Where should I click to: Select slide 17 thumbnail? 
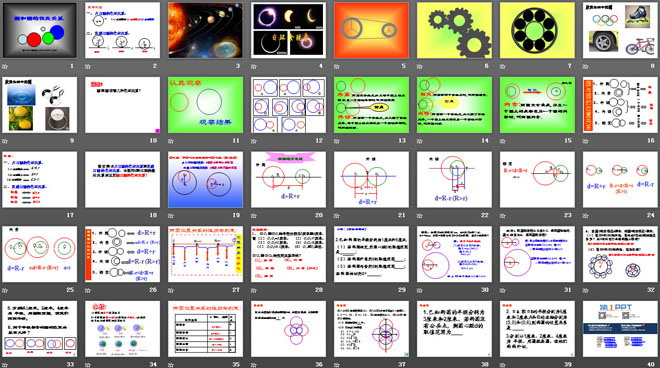click(x=40, y=179)
